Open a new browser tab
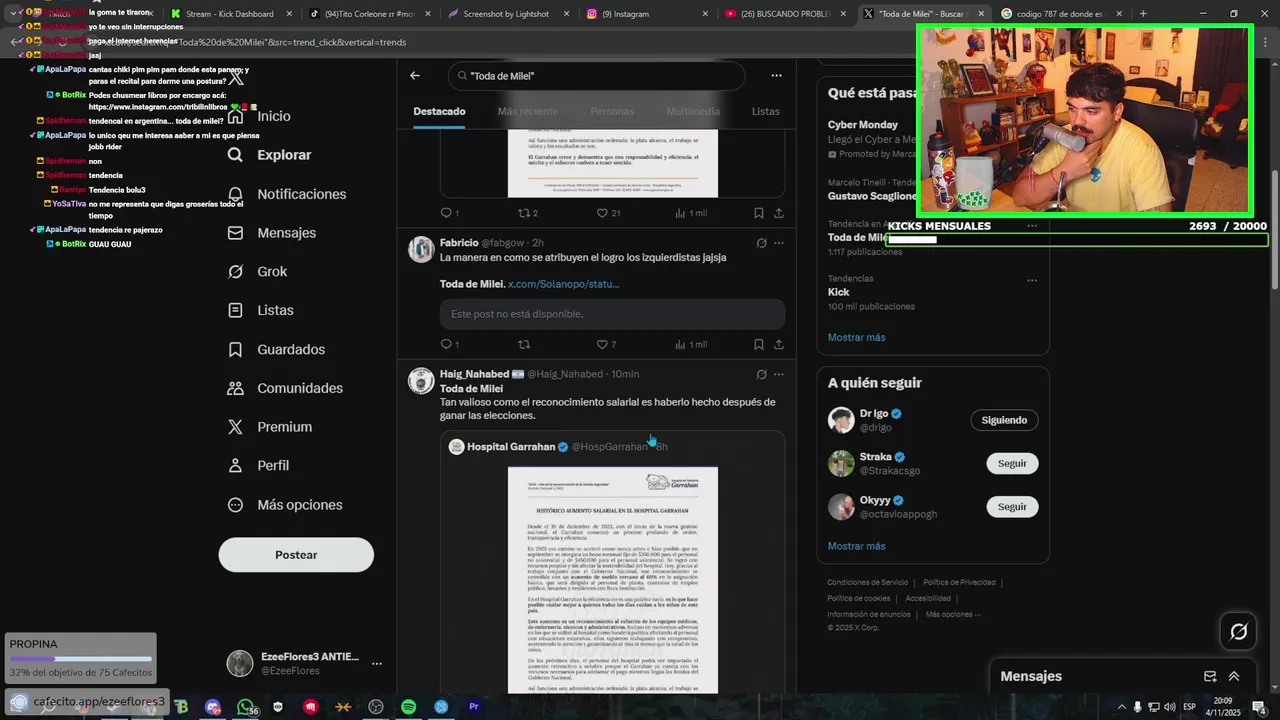Viewport: 1280px width, 720px height. (x=1143, y=14)
